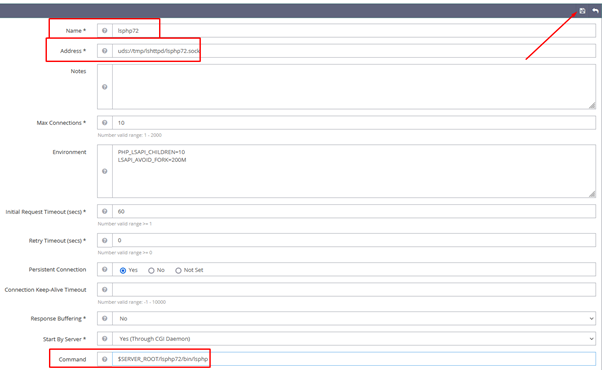602x370 pixels.
Task: Open help icon for Notes field
Action: pos(104,87)
